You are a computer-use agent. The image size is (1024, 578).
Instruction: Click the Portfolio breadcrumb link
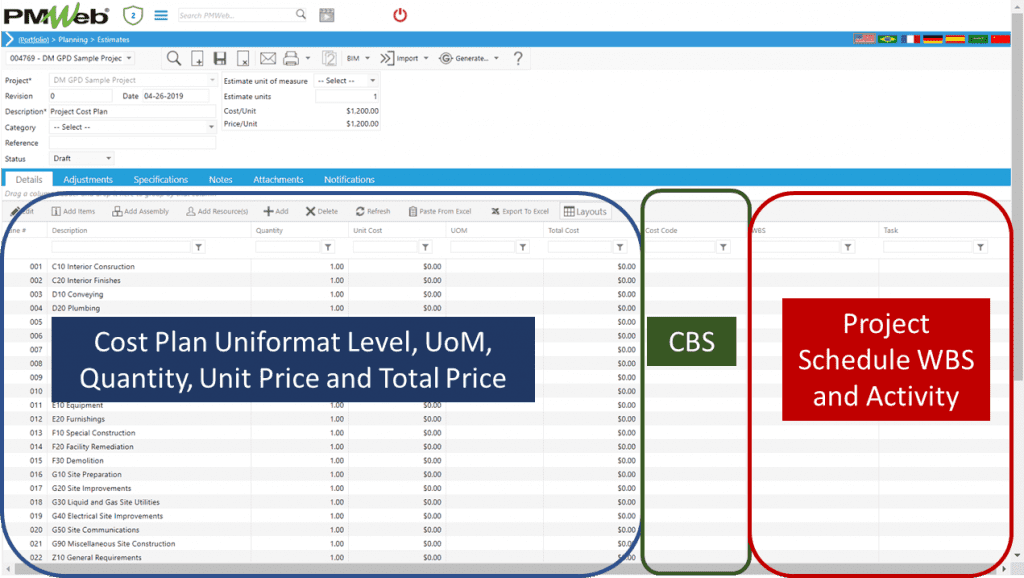[x=33, y=39]
